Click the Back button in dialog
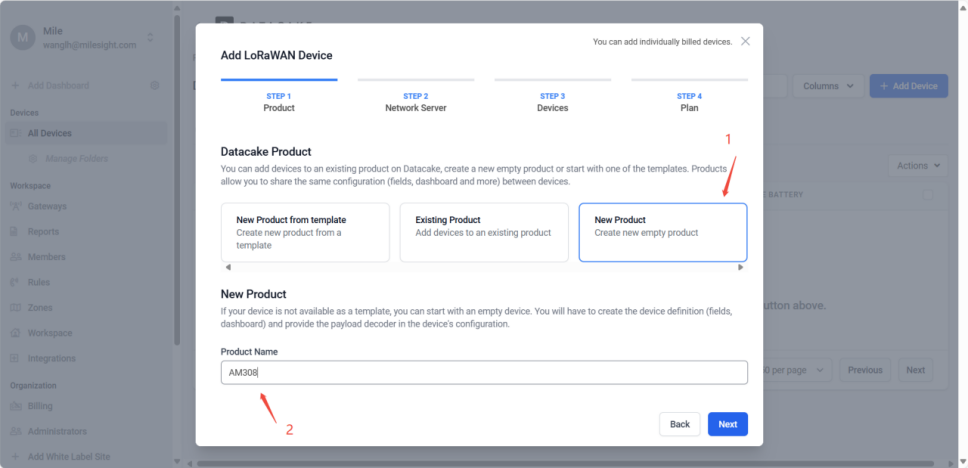 point(680,424)
